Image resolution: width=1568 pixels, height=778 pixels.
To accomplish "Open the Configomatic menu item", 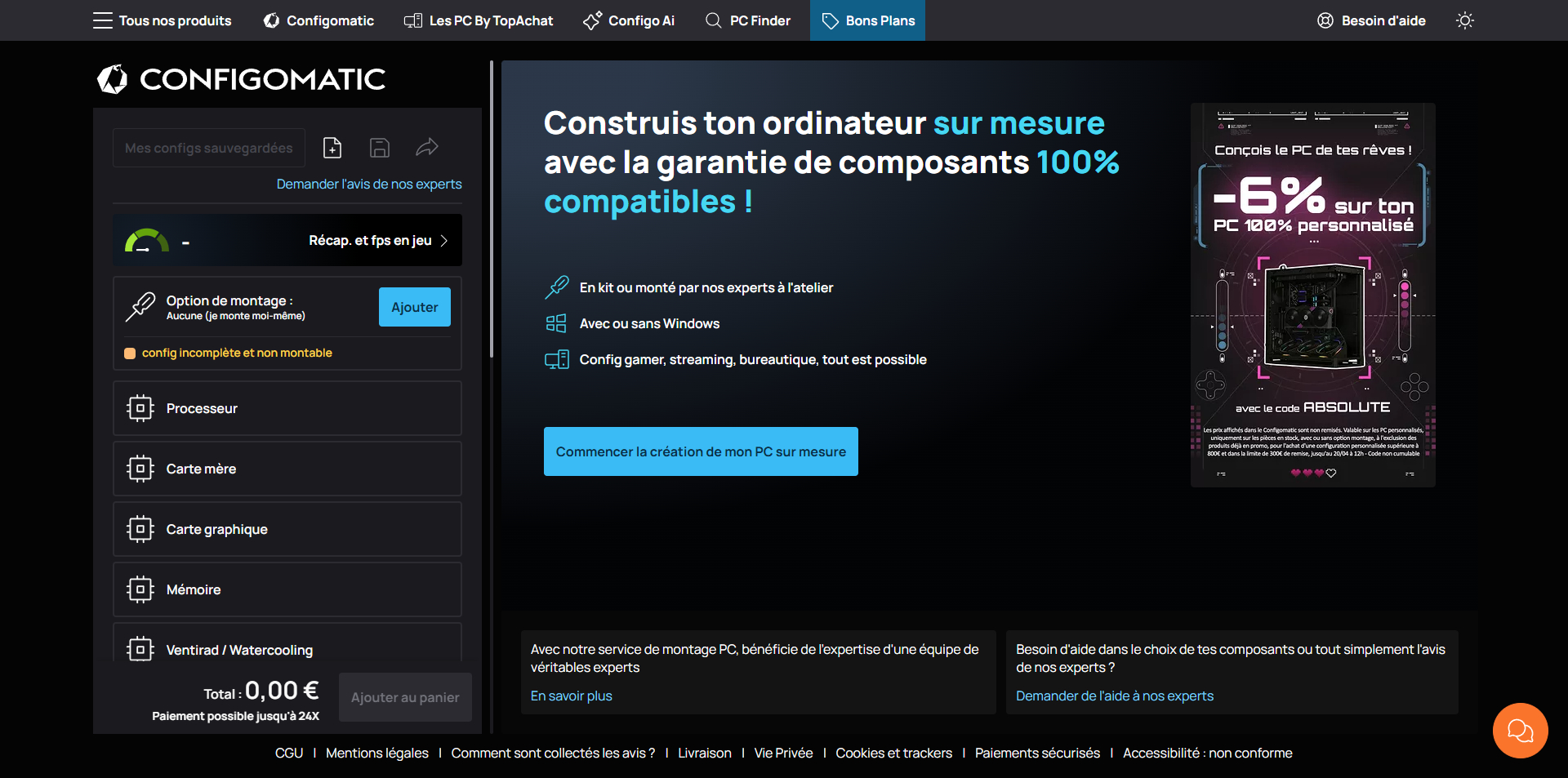I will click(x=318, y=20).
